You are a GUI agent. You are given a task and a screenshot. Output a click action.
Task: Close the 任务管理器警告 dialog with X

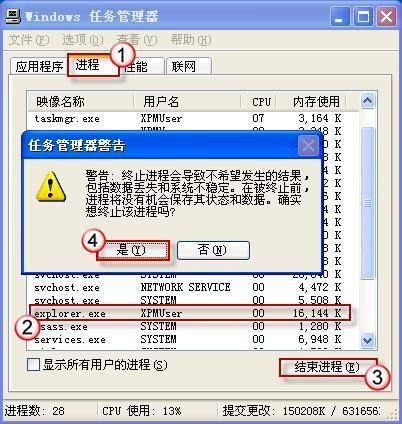(x=308, y=145)
